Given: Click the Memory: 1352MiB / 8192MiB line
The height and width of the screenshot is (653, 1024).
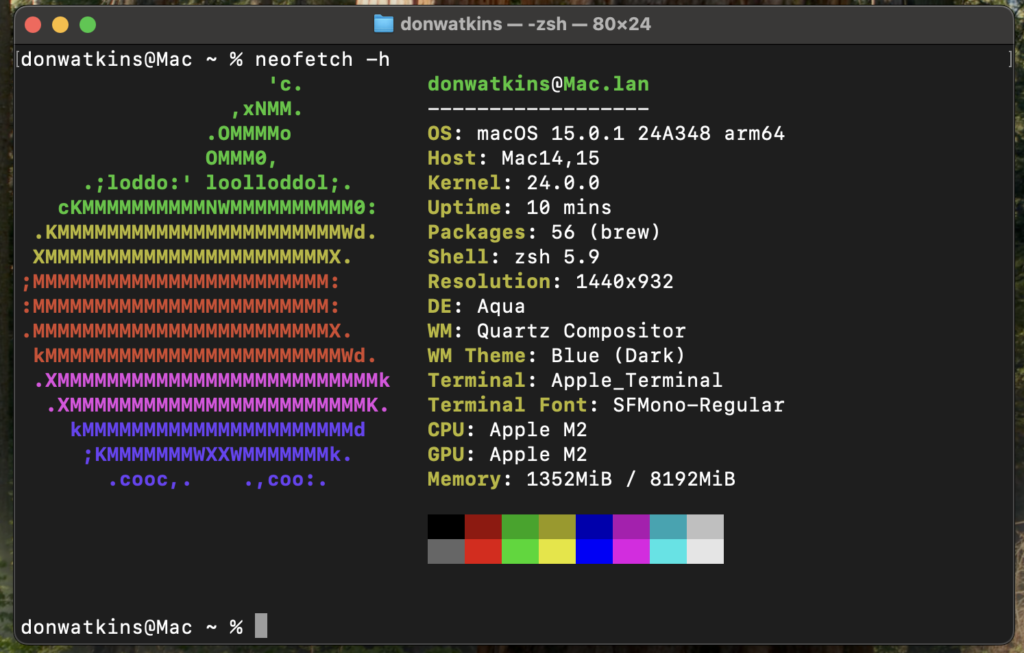Looking at the screenshot, I should pyautogui.click(x=581, y=480).
